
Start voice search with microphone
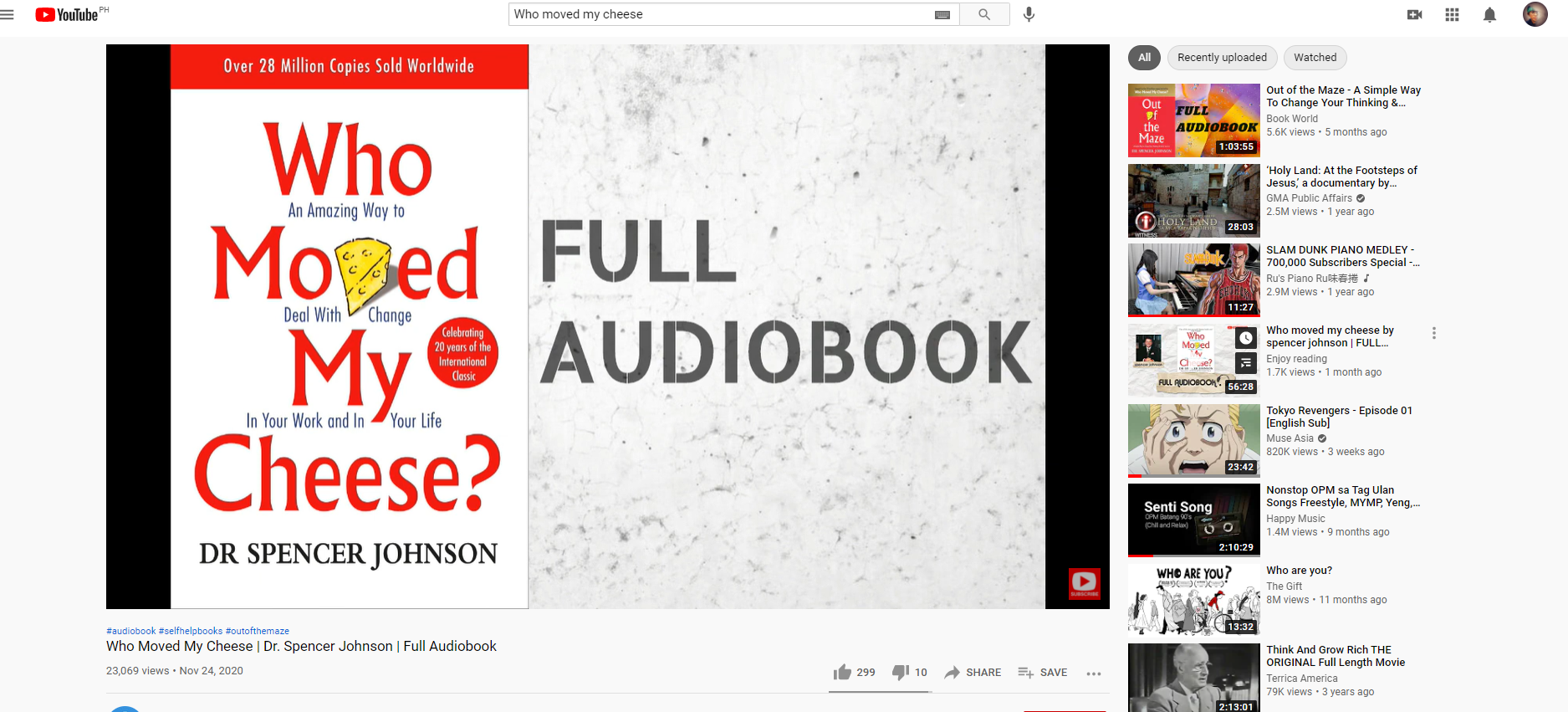coord(1029,14)
